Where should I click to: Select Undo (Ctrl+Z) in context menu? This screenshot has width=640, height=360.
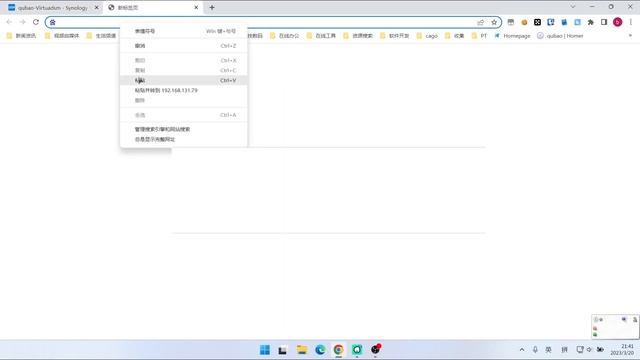point(184,46)
